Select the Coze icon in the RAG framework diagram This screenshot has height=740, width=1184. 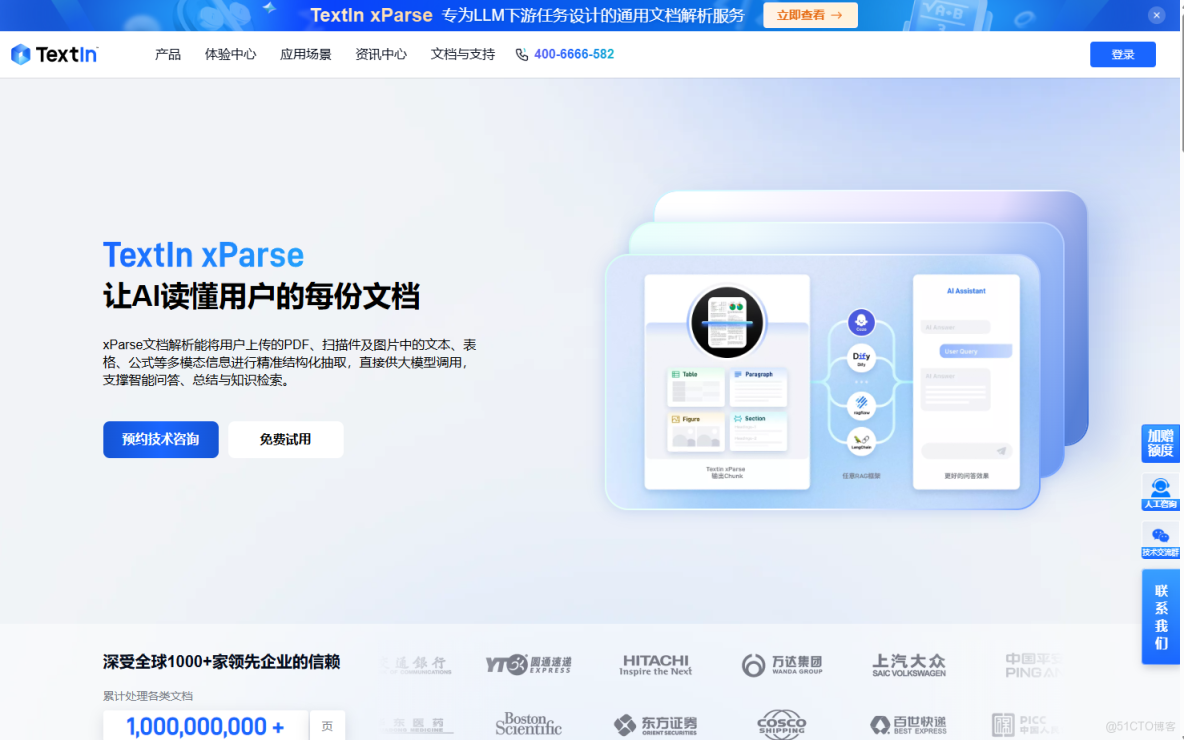click(x=861, y=322)
